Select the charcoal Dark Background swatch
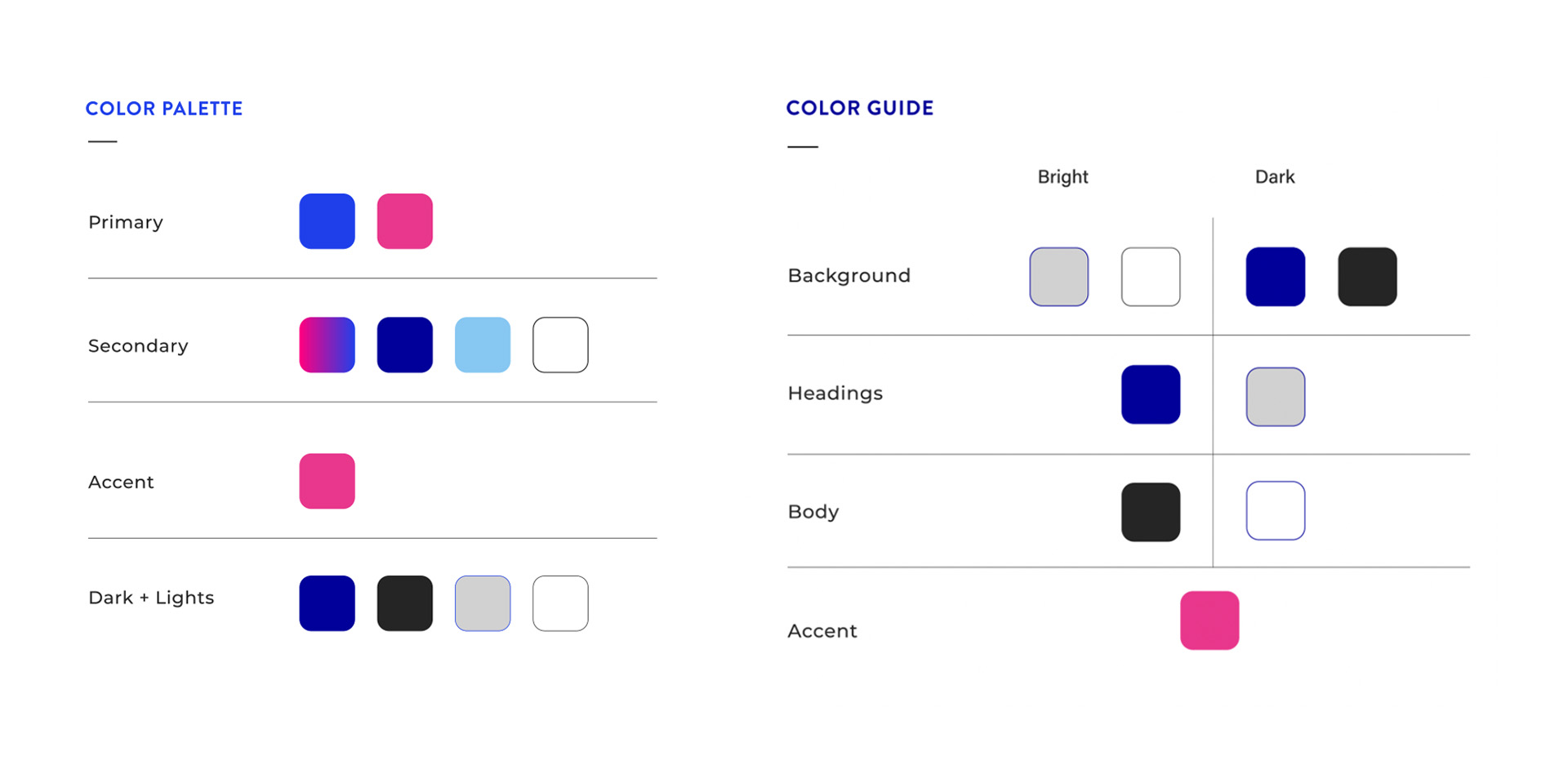This screenshot has width=1568, height=774. [1367, 277]
